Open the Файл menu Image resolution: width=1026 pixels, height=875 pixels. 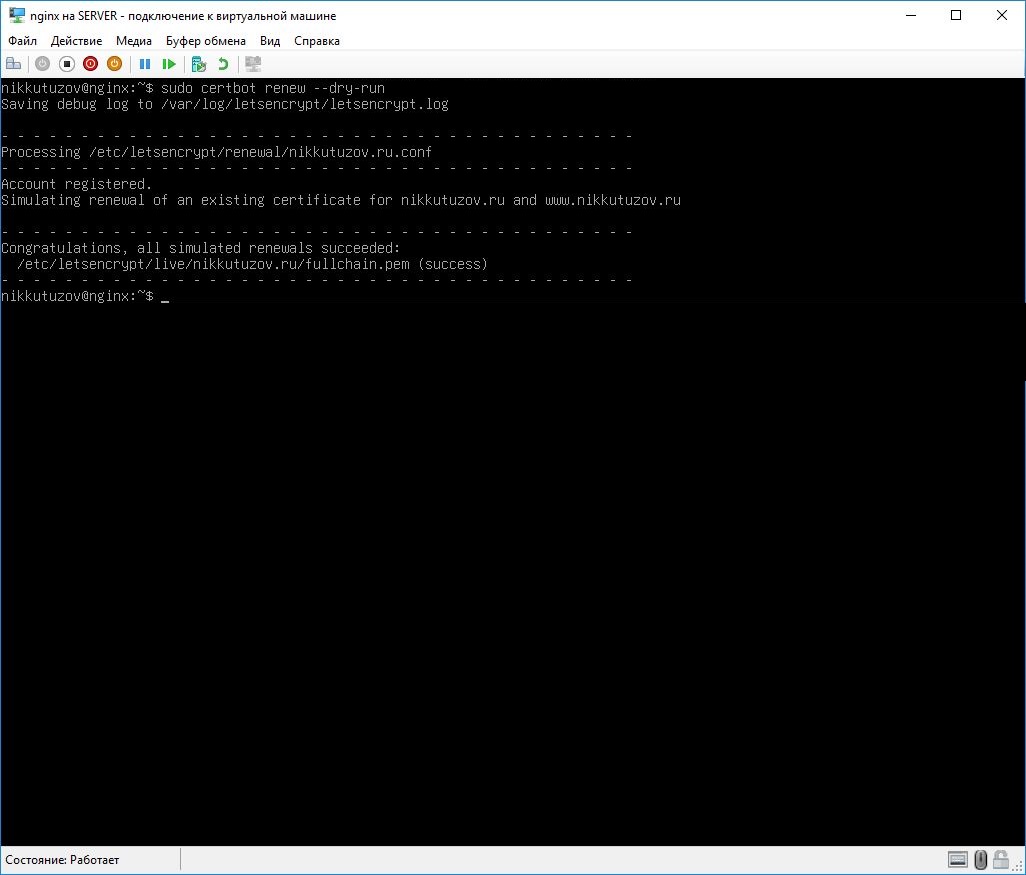[x=22, y=41]
